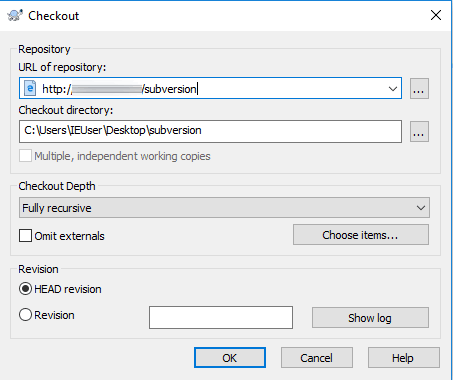Click the 'Checkout directory:' label
This screenshot has width=453, height=380.
(66, 110)
